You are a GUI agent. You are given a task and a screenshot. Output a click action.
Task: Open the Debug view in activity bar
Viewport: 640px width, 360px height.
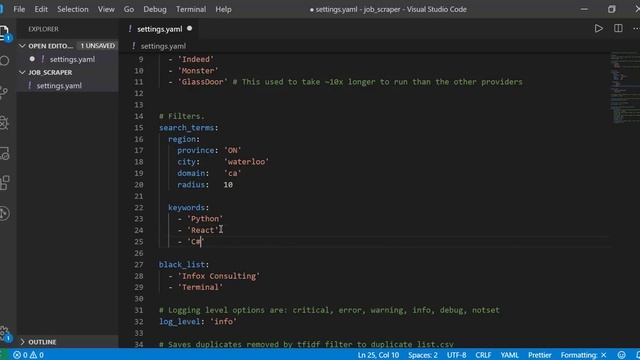4,123
